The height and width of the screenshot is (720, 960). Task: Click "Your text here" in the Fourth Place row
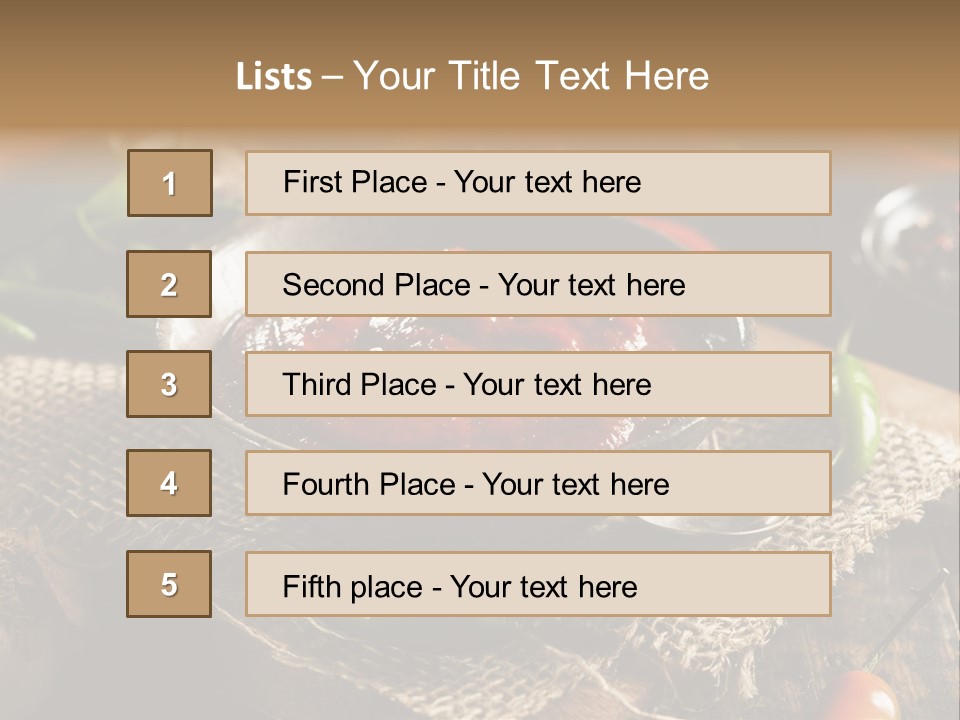pyautogui.click(x=575, y=485)
